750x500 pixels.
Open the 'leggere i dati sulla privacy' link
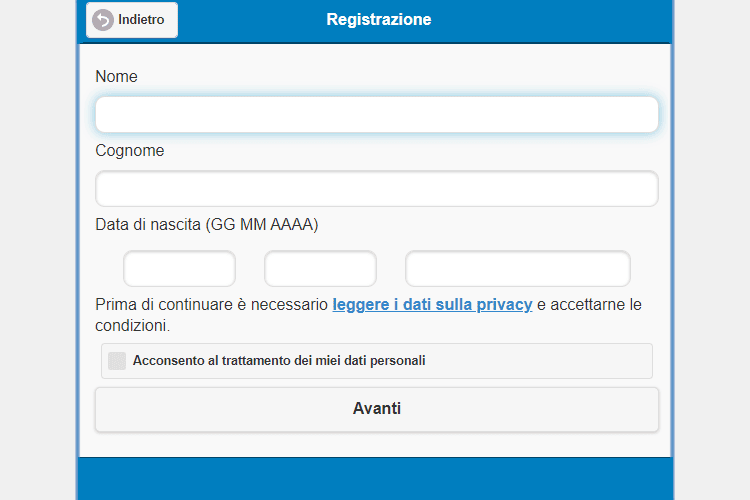[432, 305]
